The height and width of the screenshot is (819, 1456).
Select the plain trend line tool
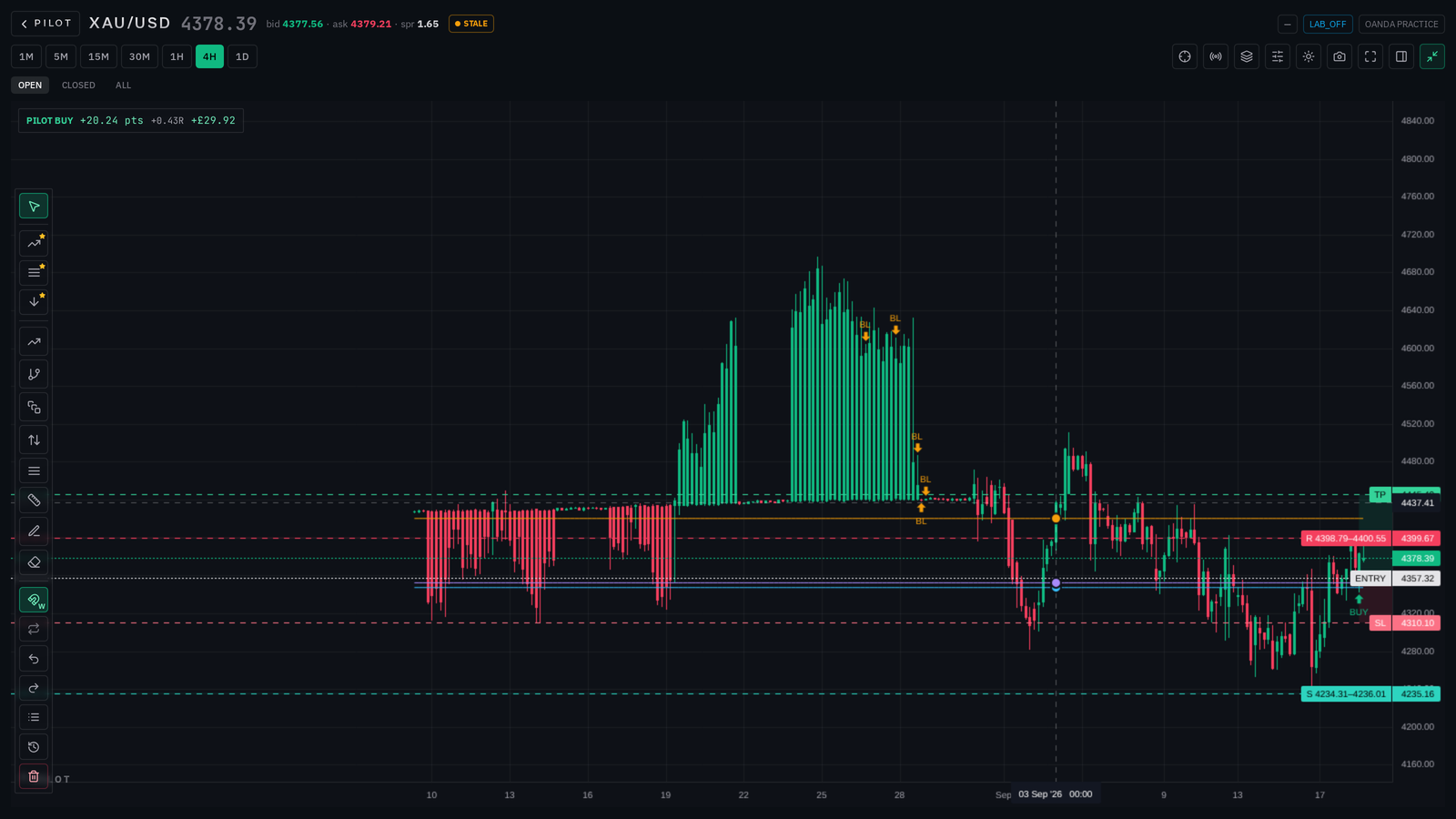coord(34,341)
